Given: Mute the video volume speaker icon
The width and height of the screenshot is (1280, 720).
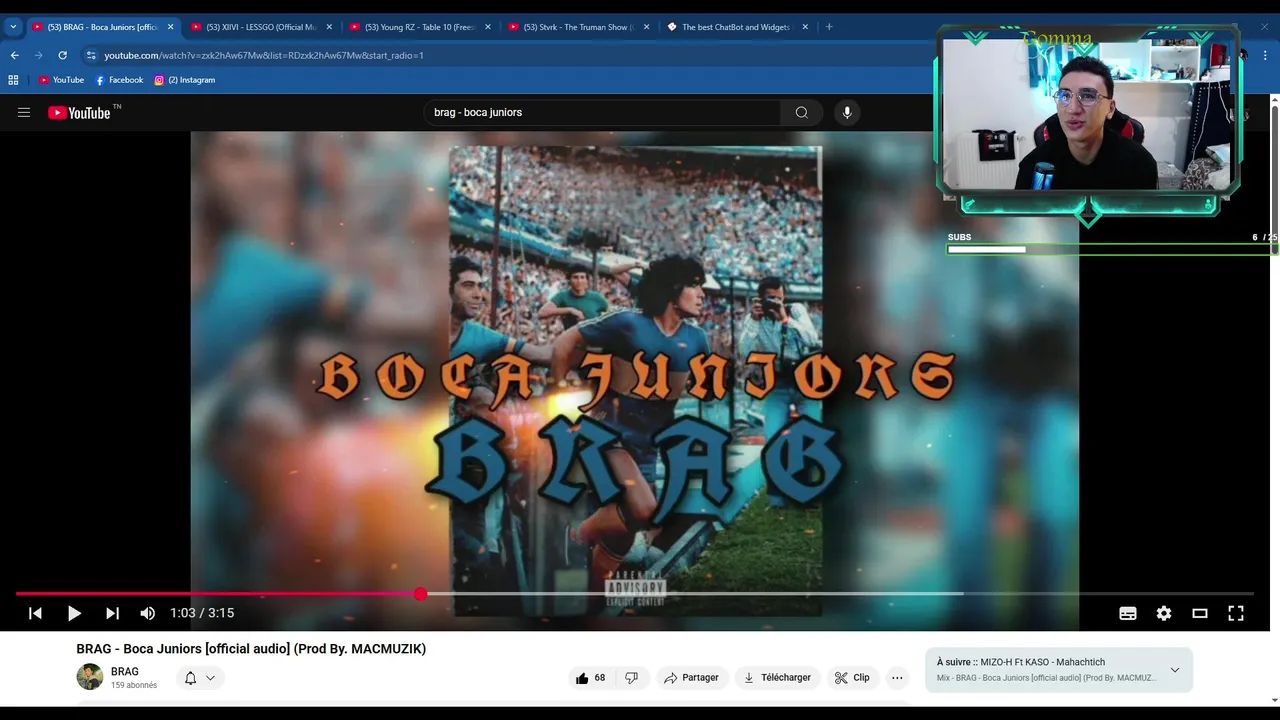Looking at the screenshot, I should point(148,613).
